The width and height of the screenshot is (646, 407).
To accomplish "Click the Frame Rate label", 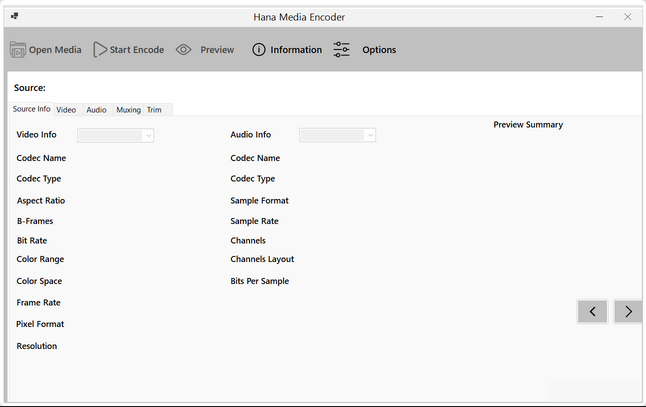I will pyautogui.click(x=38, y=303).
